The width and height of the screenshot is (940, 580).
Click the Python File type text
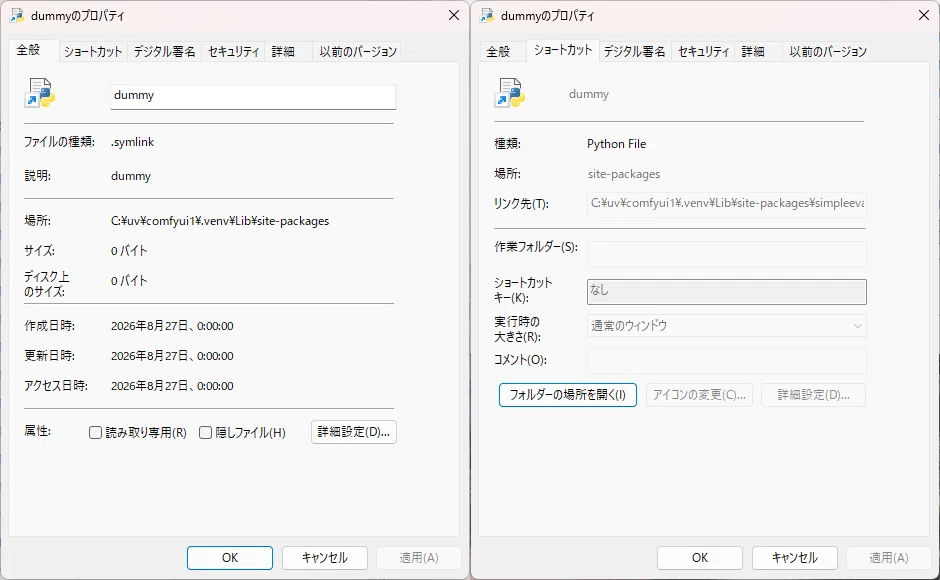(616, 144)
